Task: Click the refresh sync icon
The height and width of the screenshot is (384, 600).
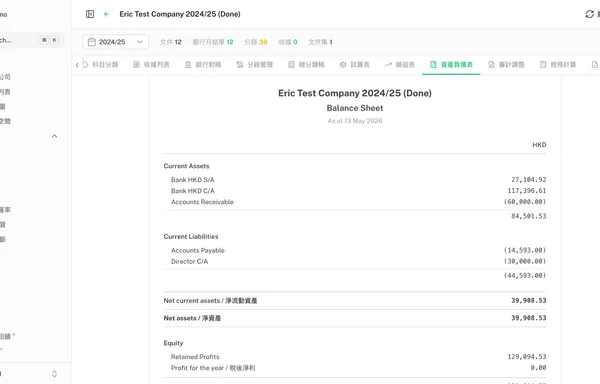Action: click(x=589, y=14)
